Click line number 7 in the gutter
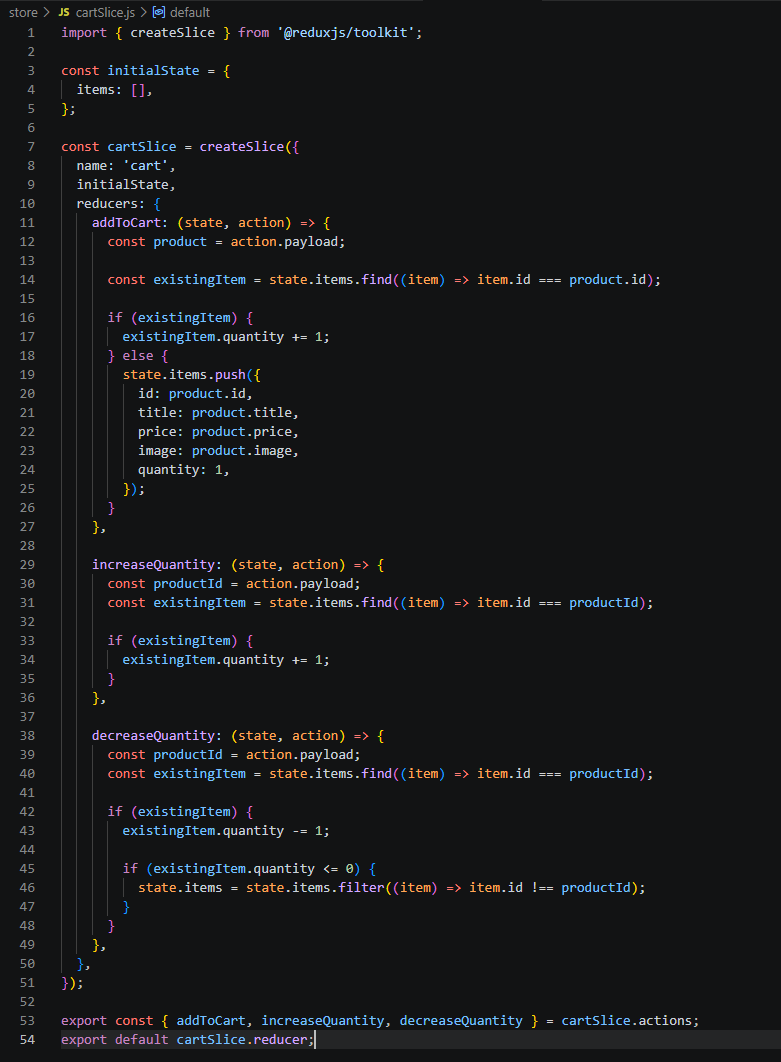Image resolution: width=781 pixels, height=1062 pixels. (x=30, y=146)
